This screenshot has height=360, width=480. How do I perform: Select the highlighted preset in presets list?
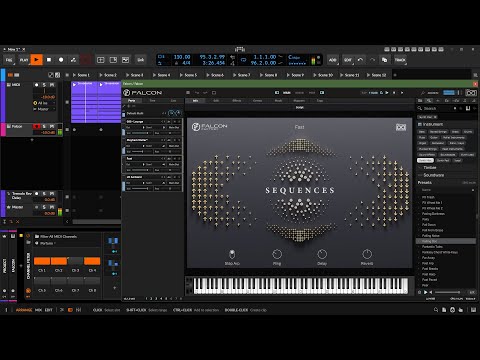coord(446,241)
